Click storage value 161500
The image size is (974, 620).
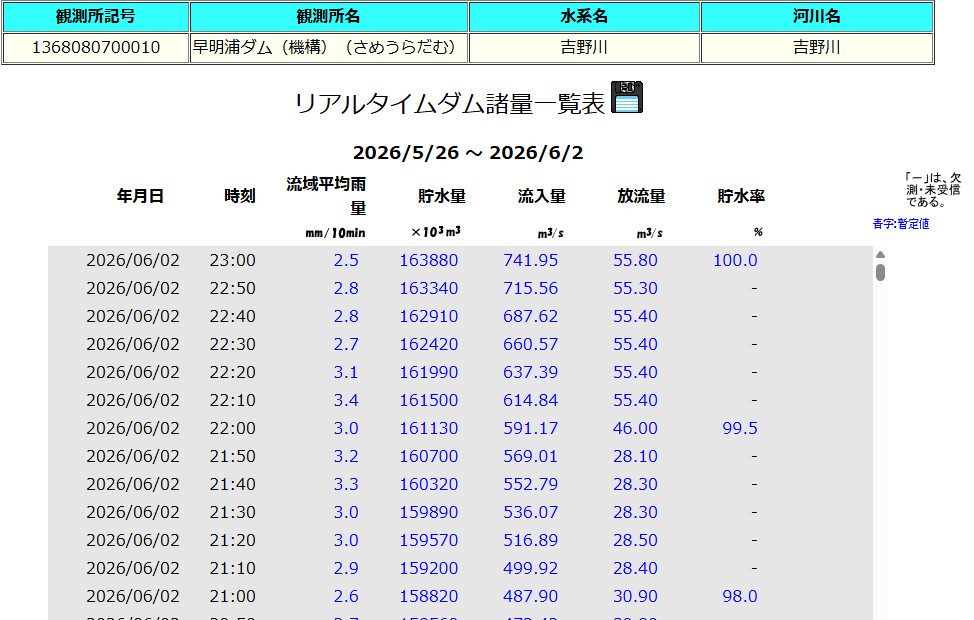pos(429,400)
